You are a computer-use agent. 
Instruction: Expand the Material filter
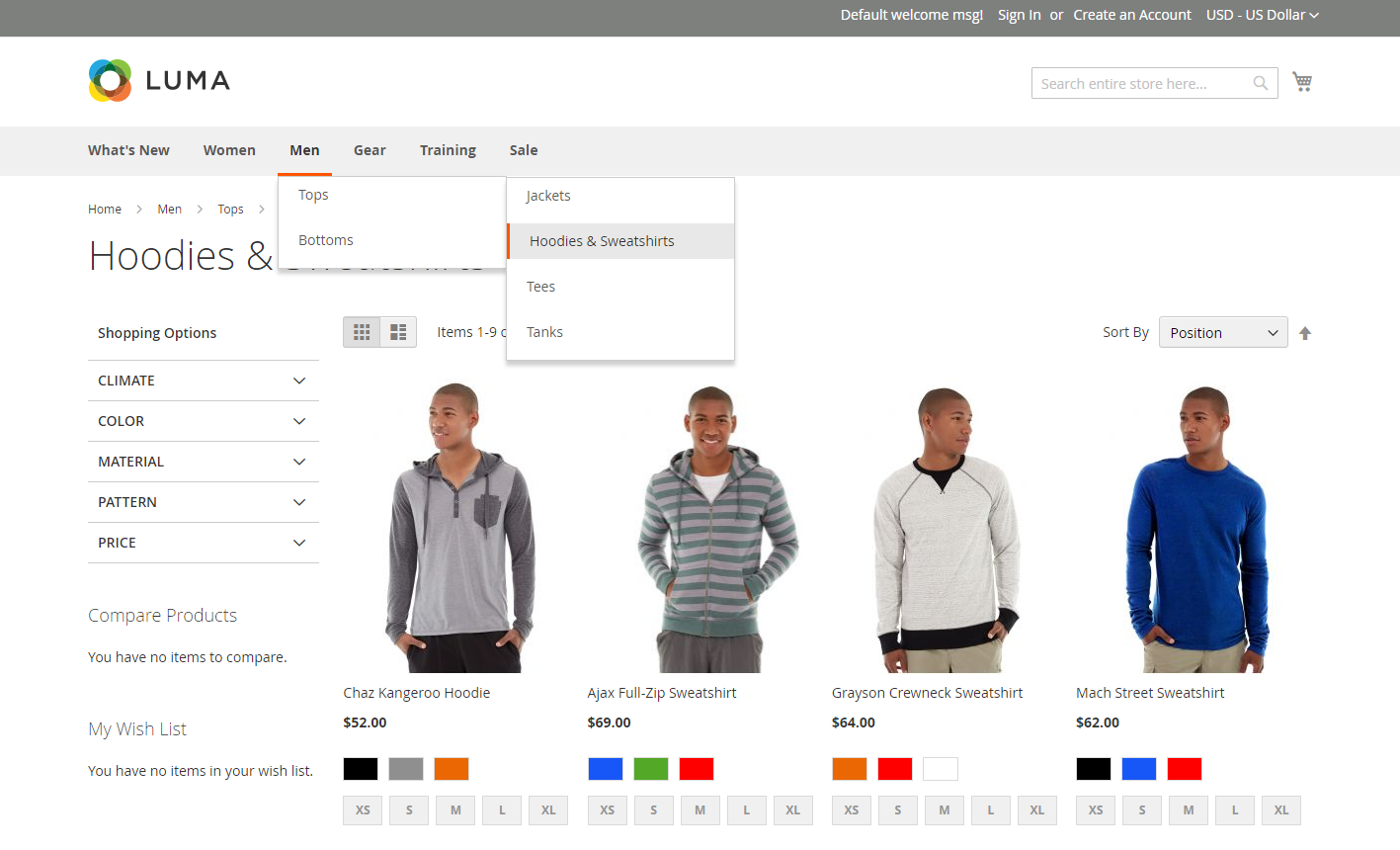204,462
